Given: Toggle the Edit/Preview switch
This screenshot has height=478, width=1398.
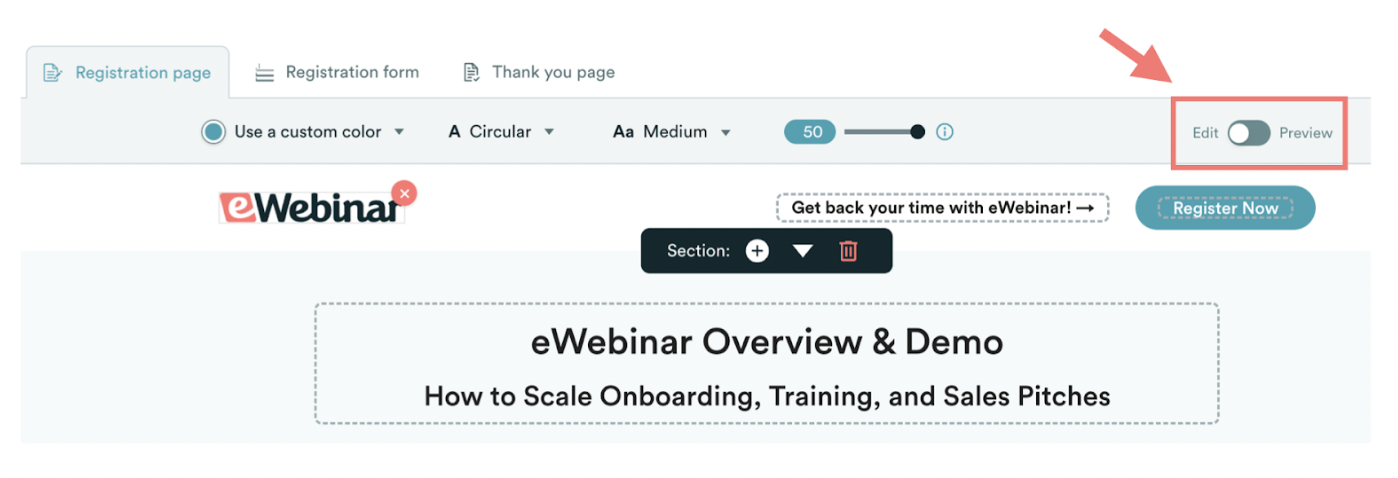Looking at the screenshot, I should pyautogui.click(x=1249, y=133).
